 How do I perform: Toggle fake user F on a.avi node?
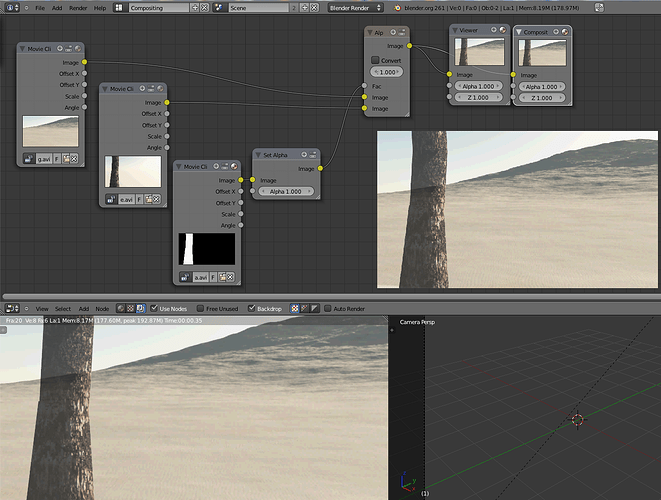pyautogui.click(x=213, y=277)
